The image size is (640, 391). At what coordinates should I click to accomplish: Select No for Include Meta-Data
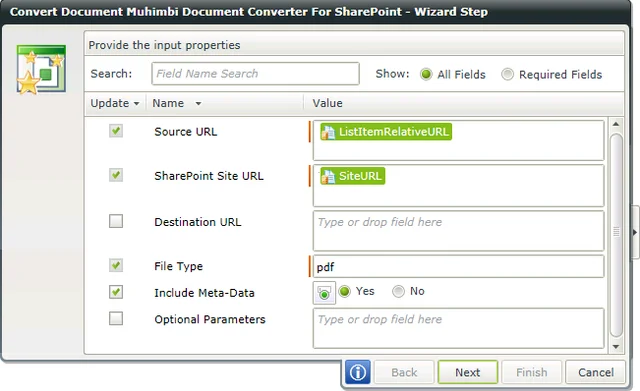398,291
